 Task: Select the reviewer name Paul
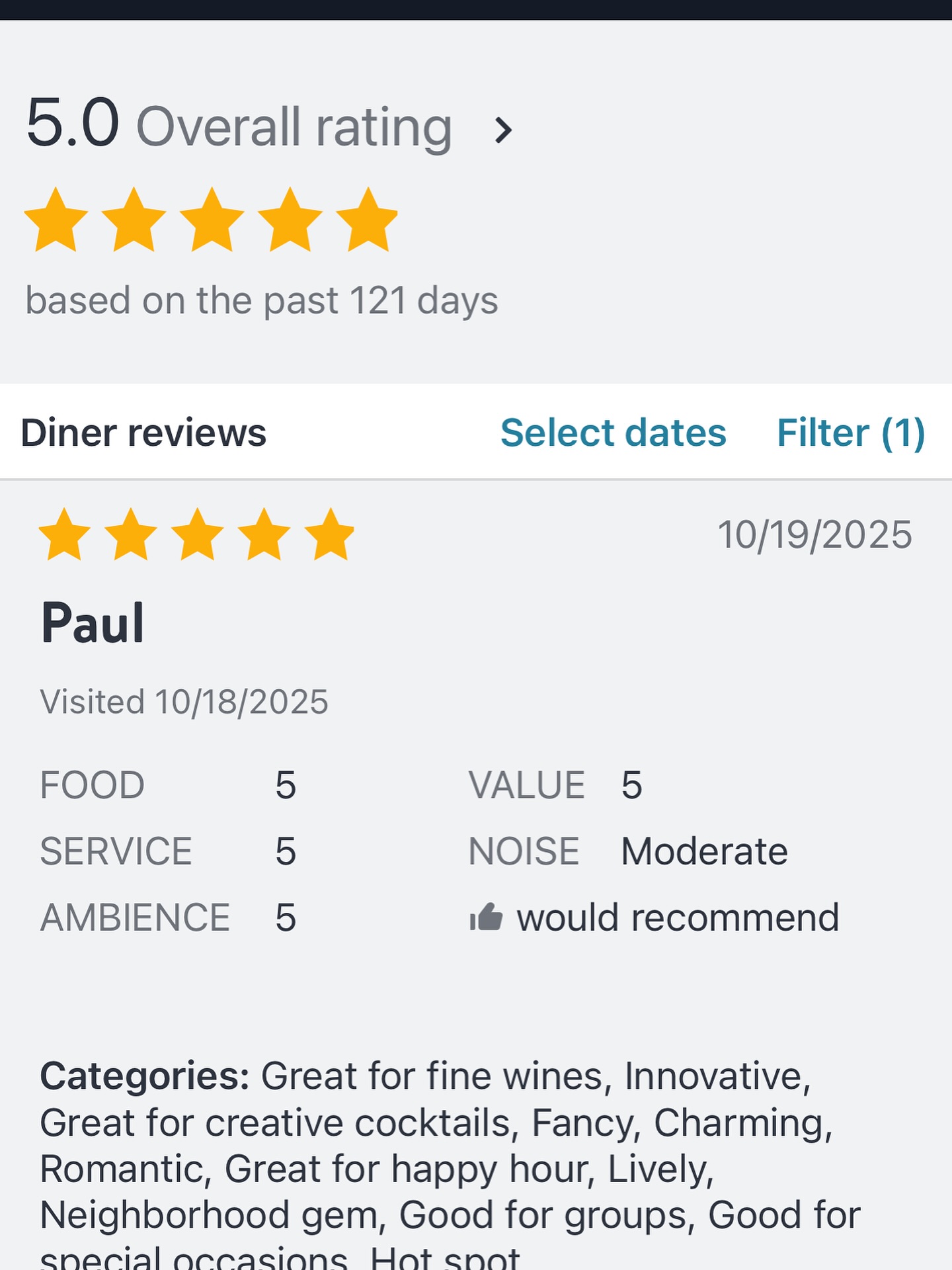coord(93,622)
